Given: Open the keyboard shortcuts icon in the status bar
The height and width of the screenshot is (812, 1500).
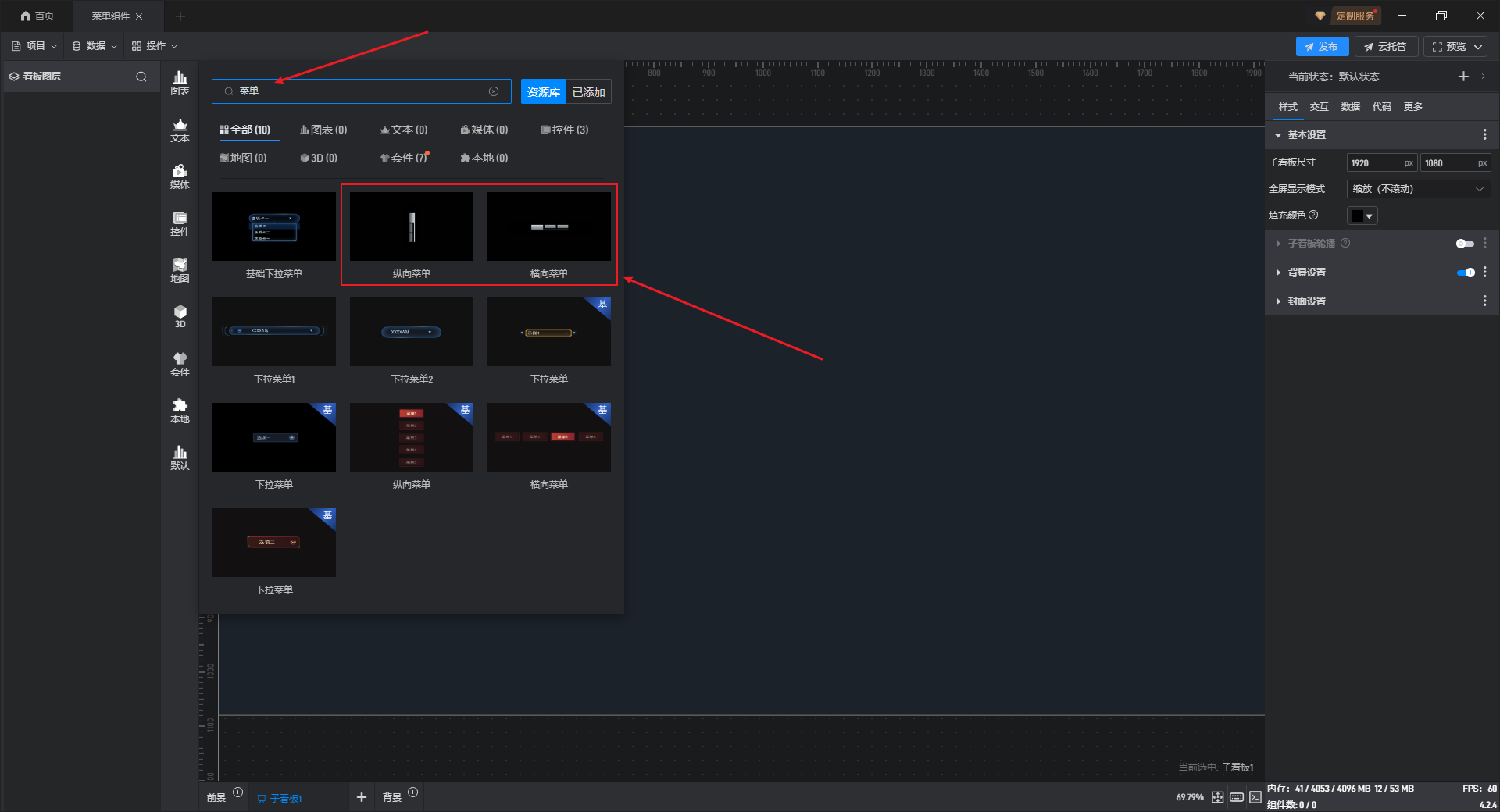Looking at the screenshot, I should tap(1237, 797).
